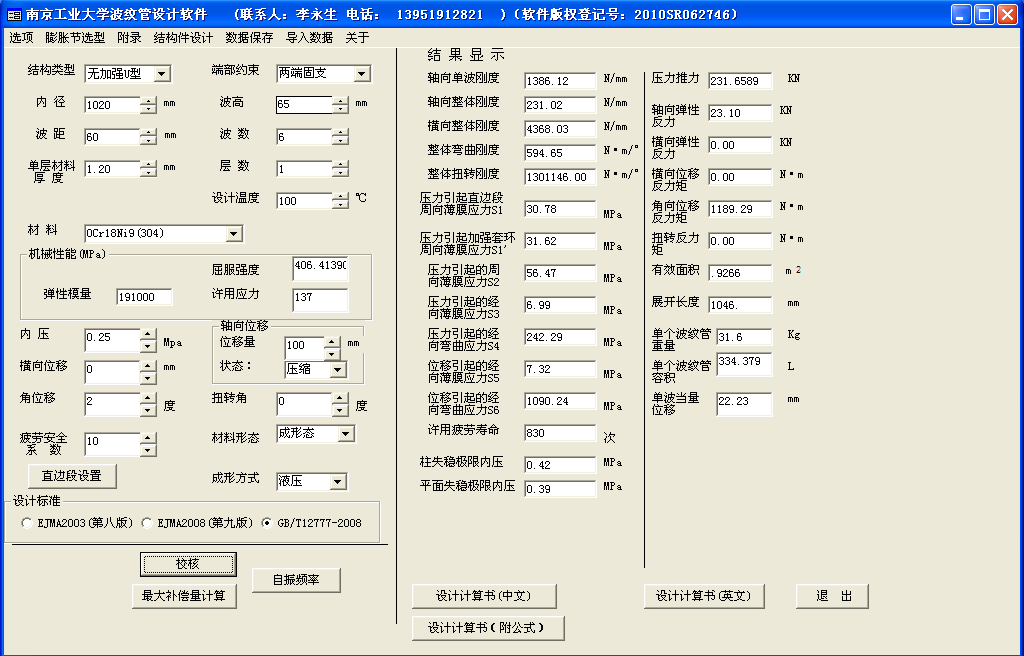Increase 内压 value with up spinner arrow
1024x656 pixels.
click(148, 334)
